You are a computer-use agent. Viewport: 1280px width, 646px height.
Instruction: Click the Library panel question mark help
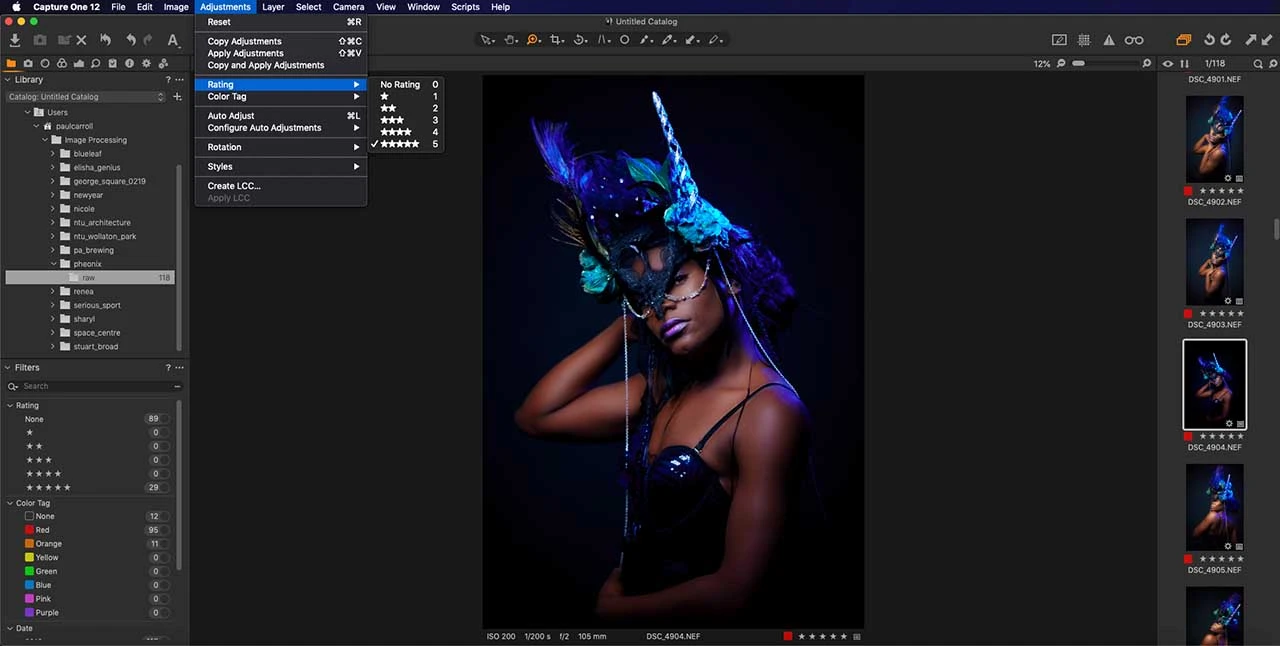168,80
